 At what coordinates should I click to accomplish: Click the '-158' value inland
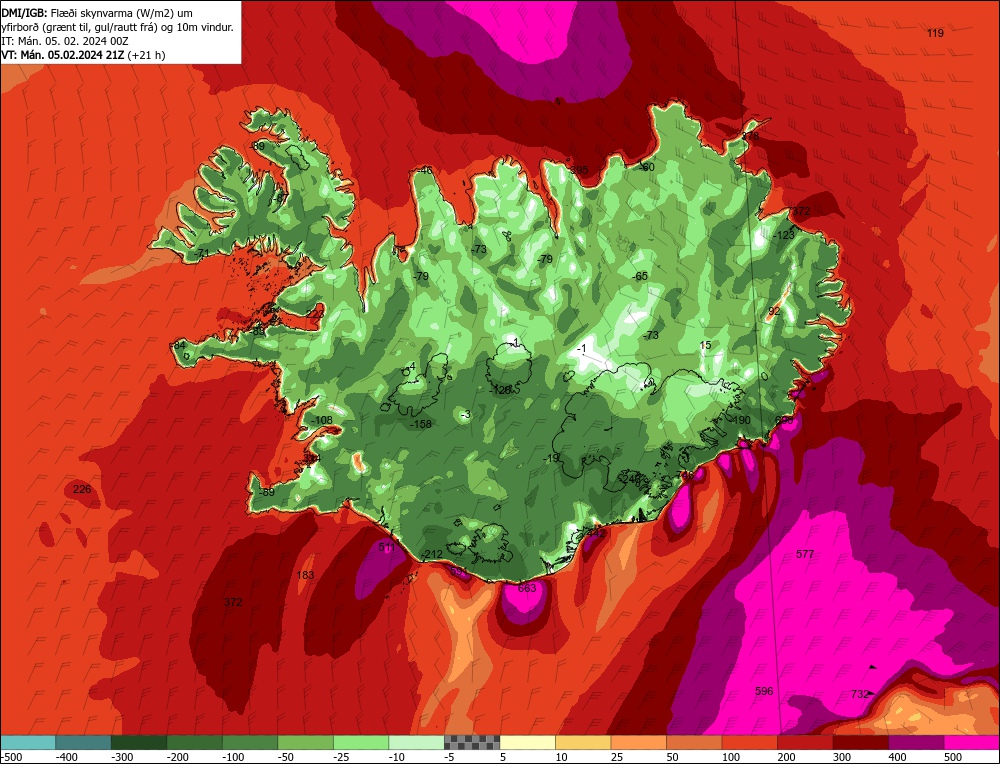[x=420, y=424]
